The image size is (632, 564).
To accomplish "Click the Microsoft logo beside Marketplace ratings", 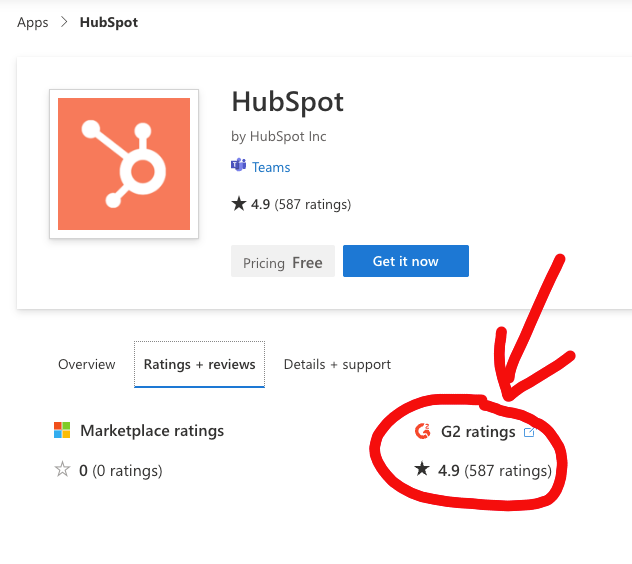I will coord(62,430).
